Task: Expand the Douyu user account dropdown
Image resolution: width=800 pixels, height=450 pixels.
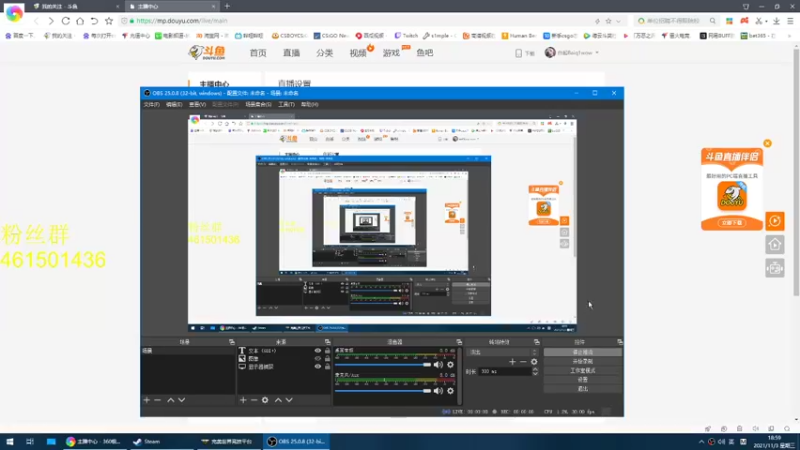Action: 597,53
